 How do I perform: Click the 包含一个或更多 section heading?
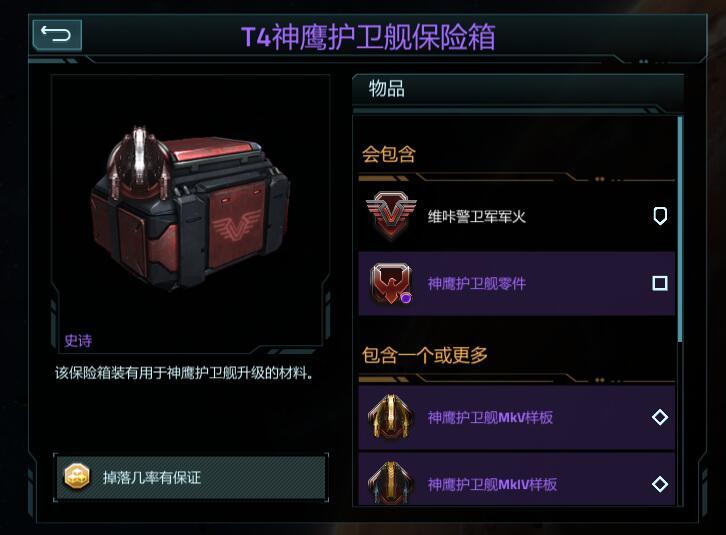[425, 355]
